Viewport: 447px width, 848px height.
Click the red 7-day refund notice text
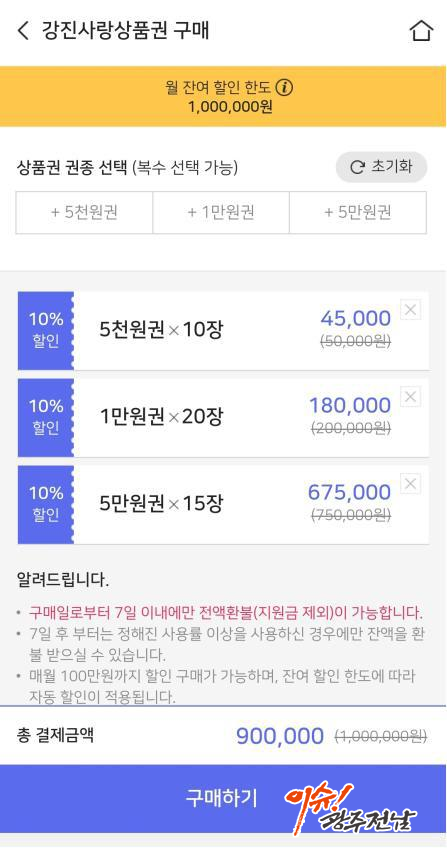tap(226, 613)
